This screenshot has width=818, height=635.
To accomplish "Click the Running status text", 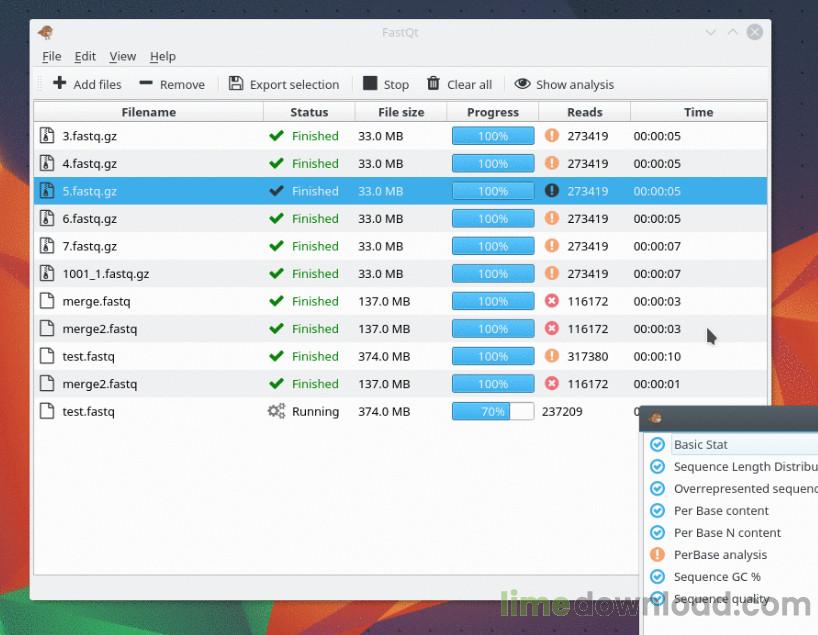I will (x=315, y=412).
